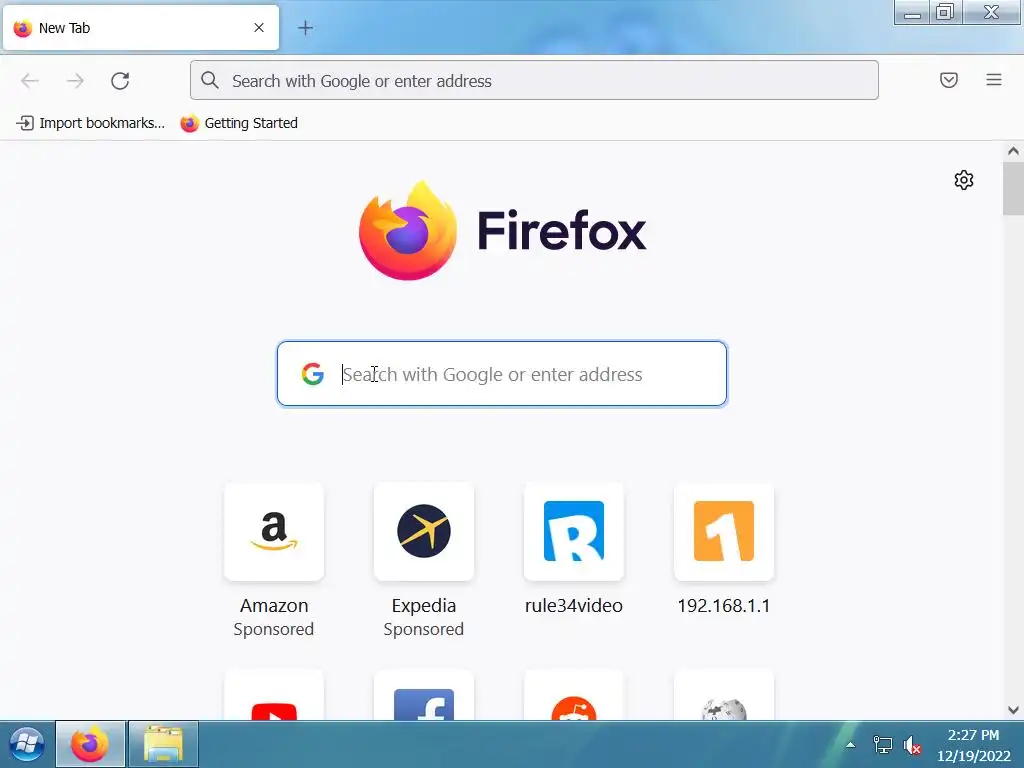Viewport: 1024px width, 768px height.
Task: Reload the current page
Action: pyautogui.click(x=120, y=80)
